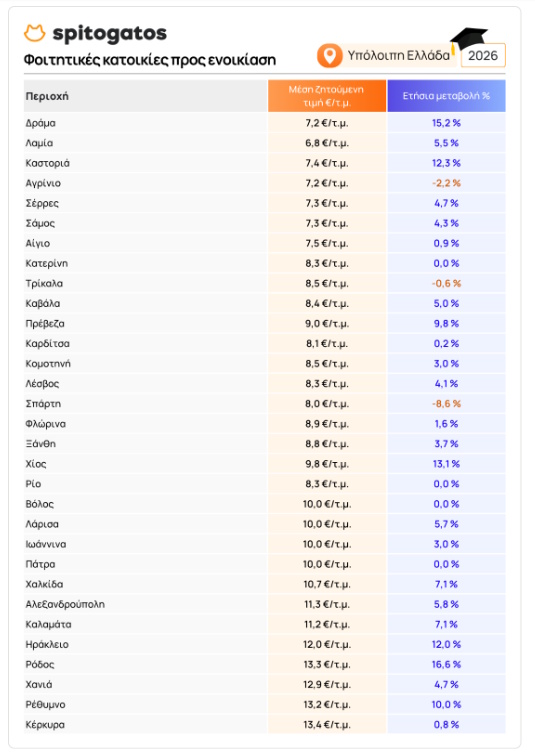Click the spitogatos brand name text
This screenshot has height=755, width=535.
(x=110, y=34)
